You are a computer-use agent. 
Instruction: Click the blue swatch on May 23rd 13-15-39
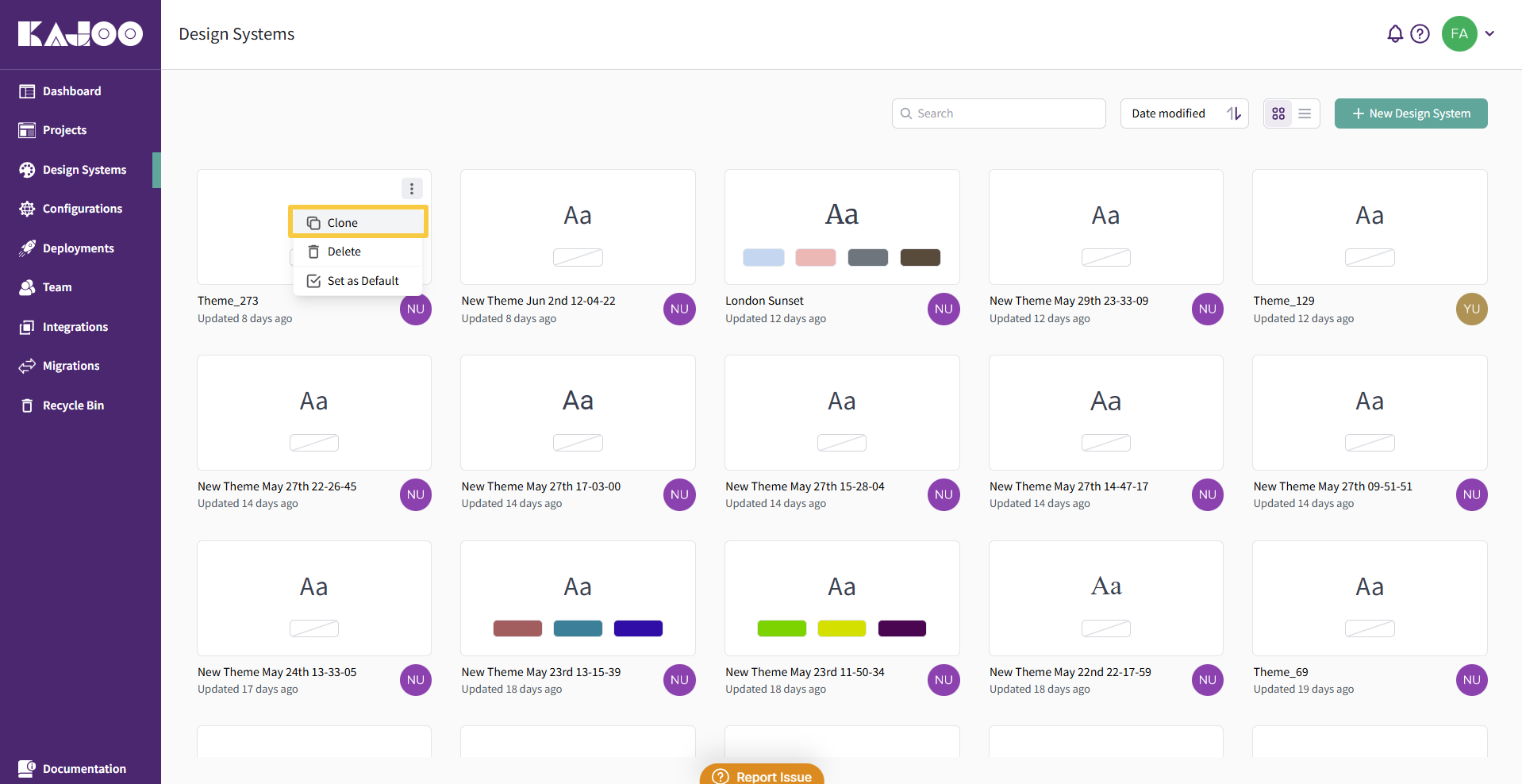click(x=638, y=628)
